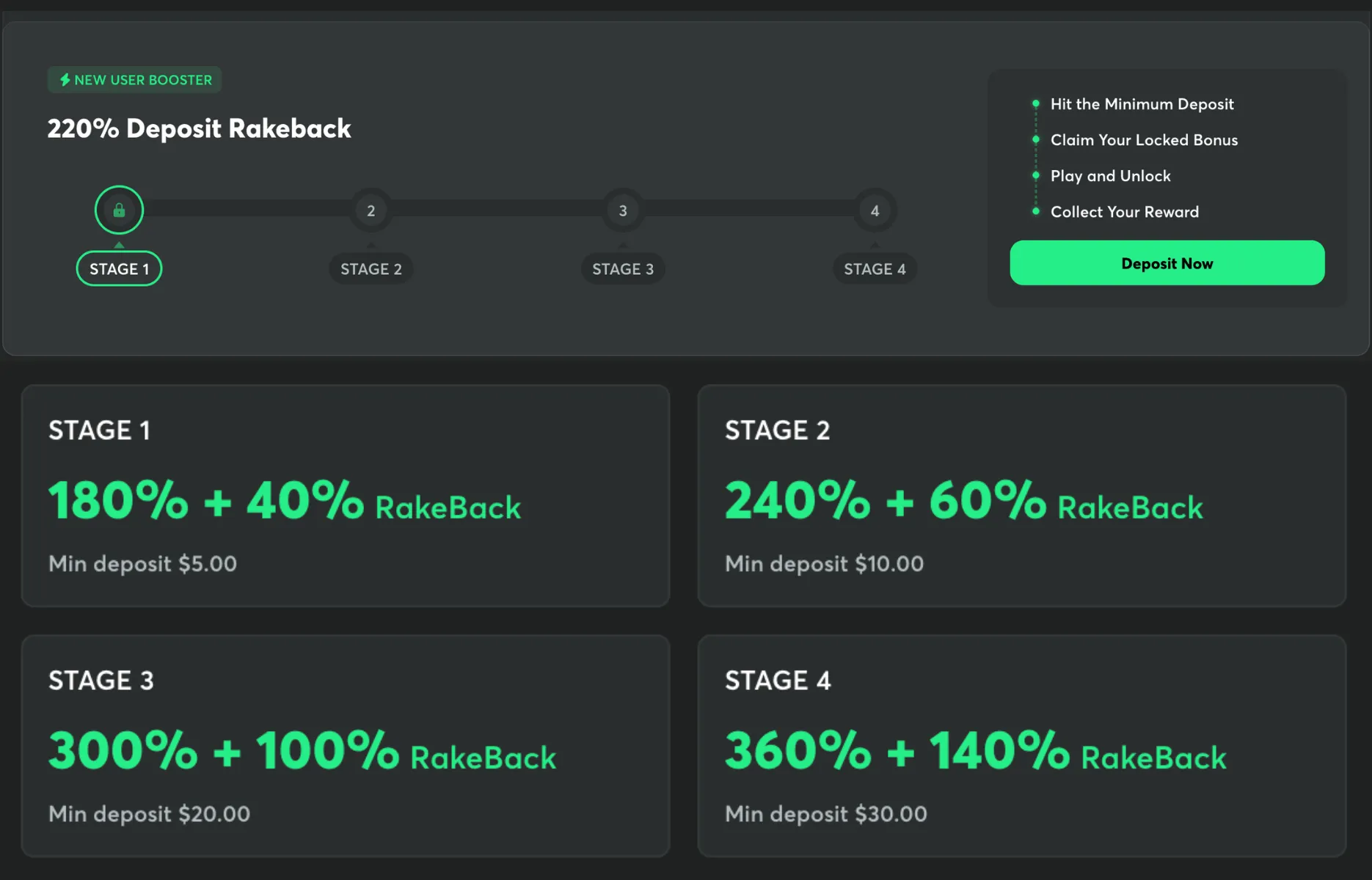
Task: Open the Stage 1 180% + 40% RakeBack card
Action: (345, 496)
